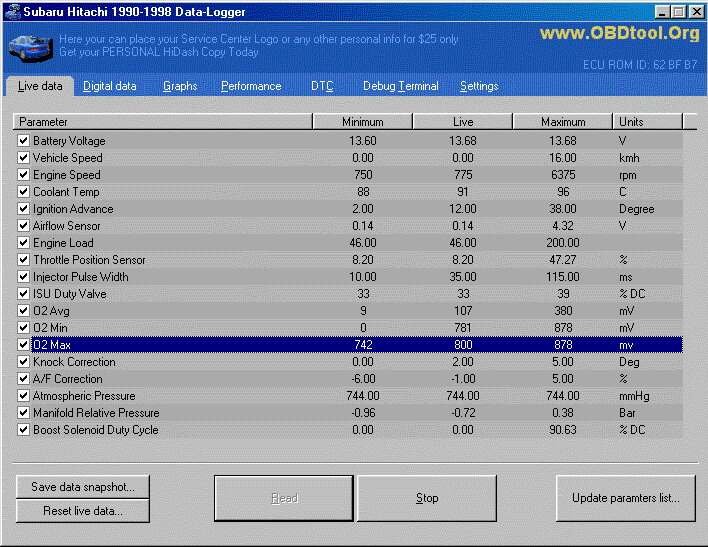Select the Manifold Relative Pressure label

(x=96, y=413)
